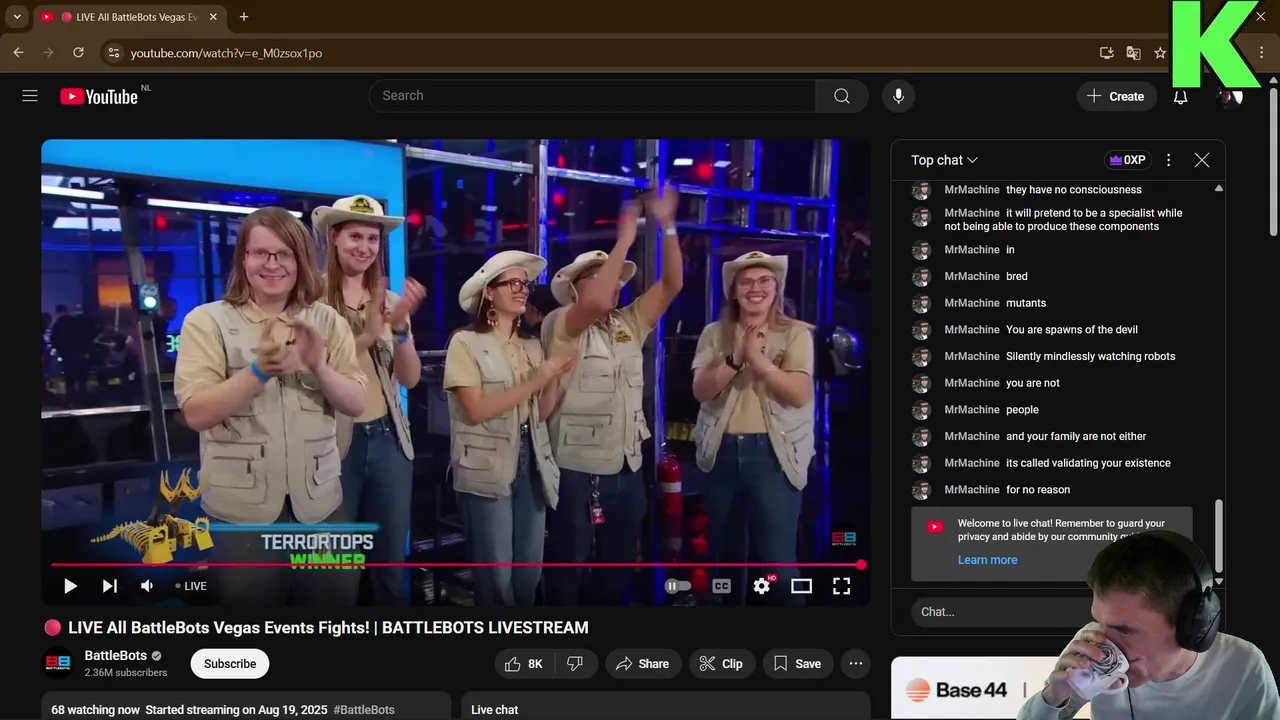Like the video with thumbs up
This screenshot has height=720, width=1280.
(524, 664)
